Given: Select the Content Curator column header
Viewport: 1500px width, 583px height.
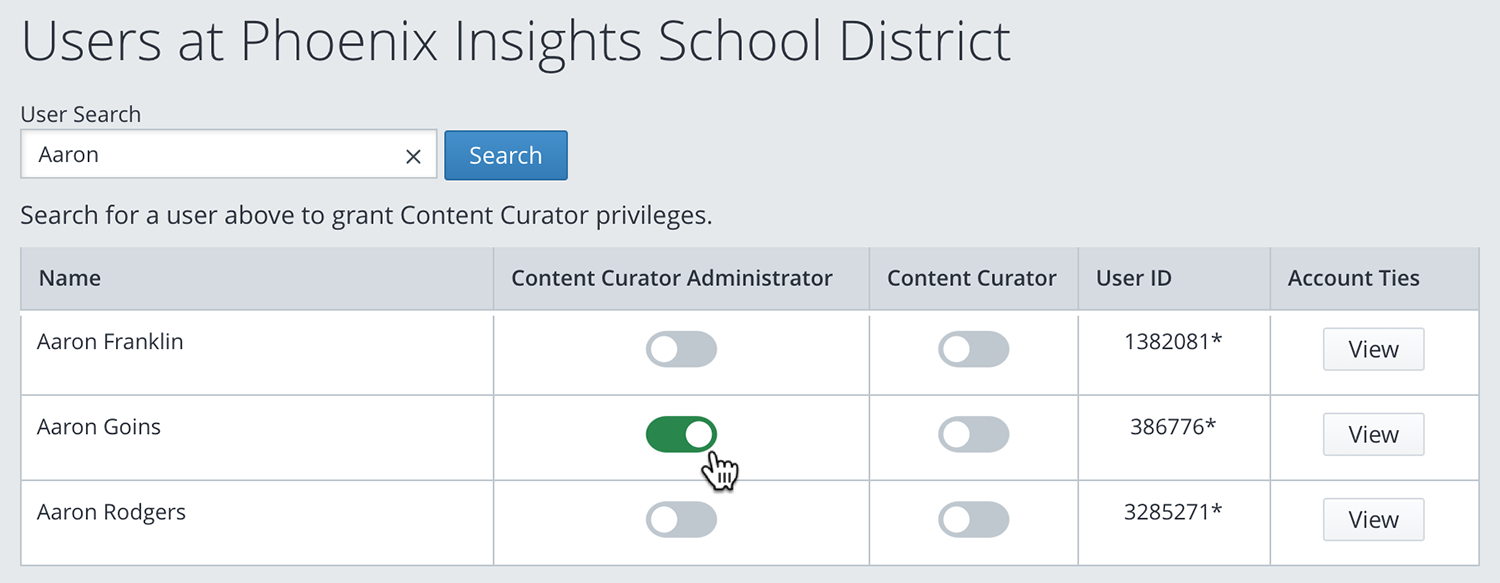Looking at the screenshot, I should 972,278.
